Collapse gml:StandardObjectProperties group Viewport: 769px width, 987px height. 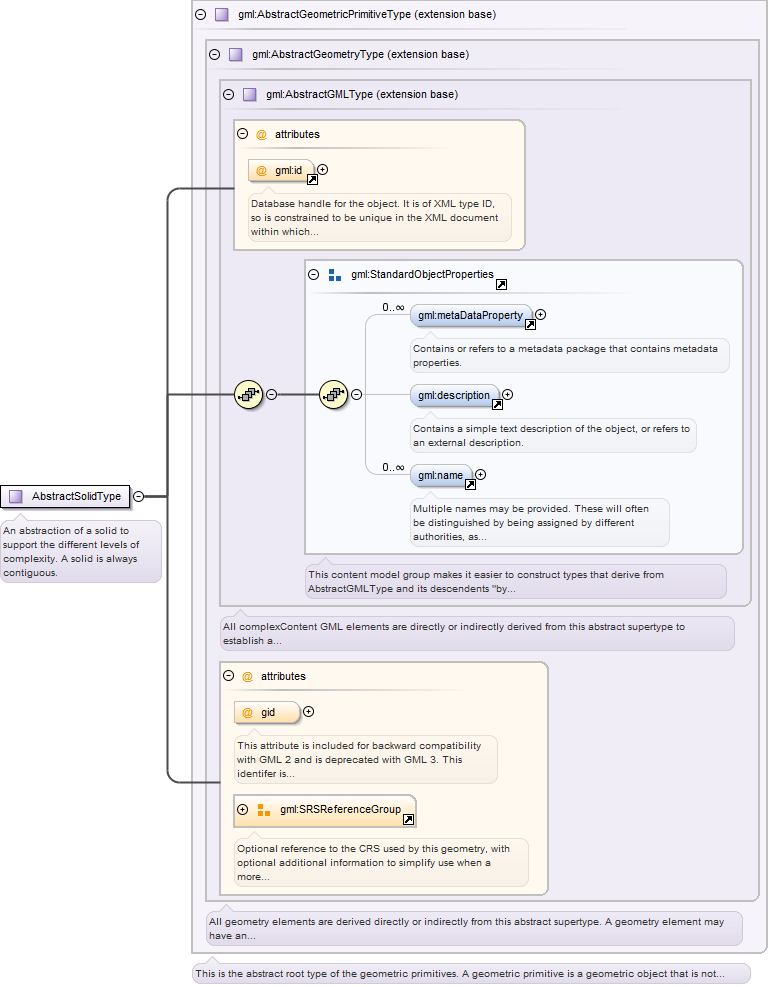point(313,274)
